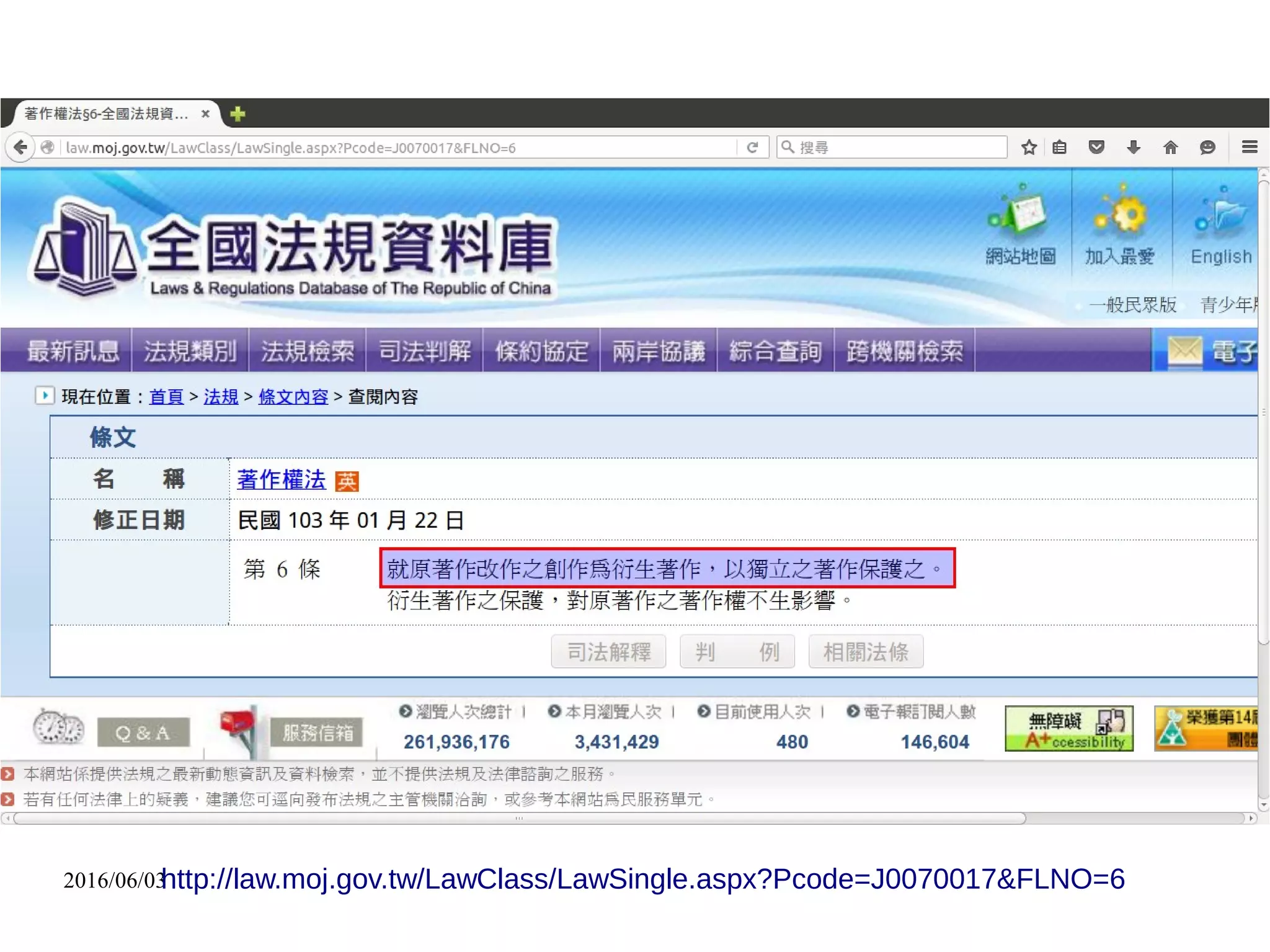Reload the page with refresh icon
Screen dimensions: 1270x952
click(752, 147)
